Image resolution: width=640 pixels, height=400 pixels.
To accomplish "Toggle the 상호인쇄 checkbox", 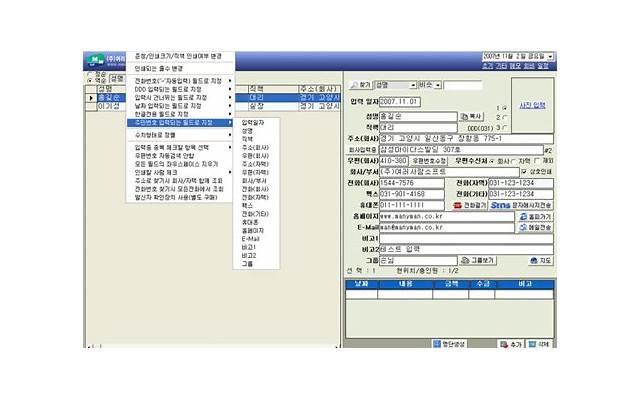I will click(524, 171).
